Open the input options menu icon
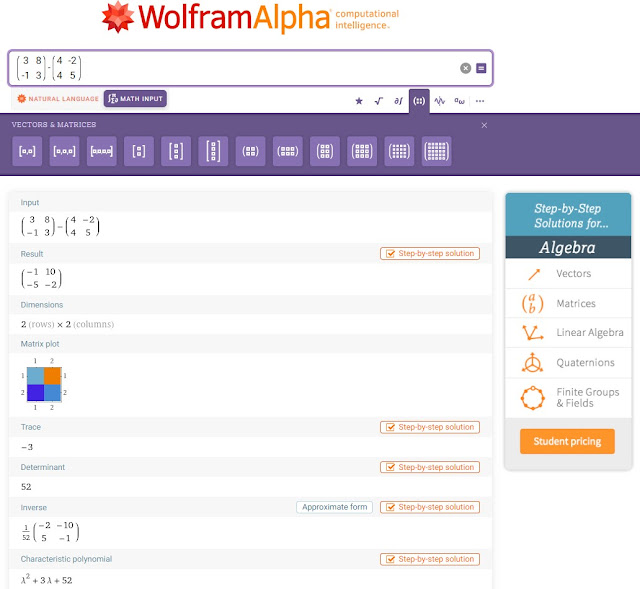Image resolution: width=640 pixels, height=589 pixels. [481, 68]
